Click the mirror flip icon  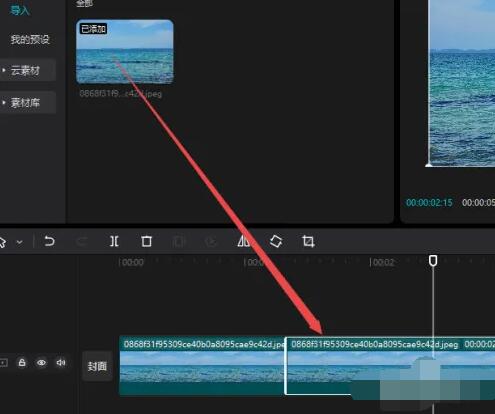244,241
